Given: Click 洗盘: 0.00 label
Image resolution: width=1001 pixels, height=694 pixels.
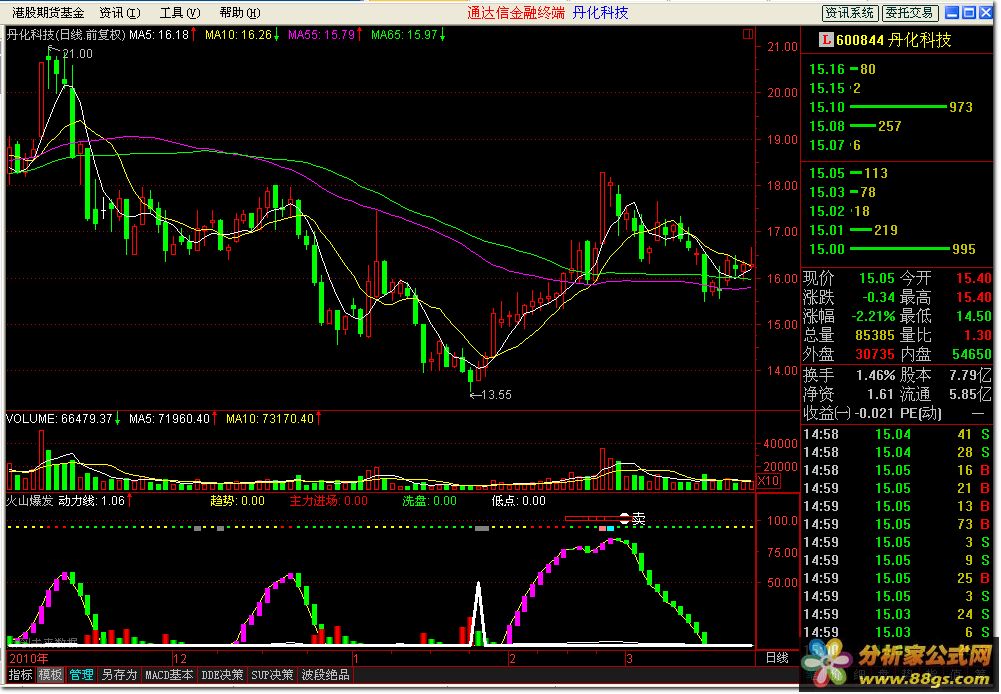Looking at the screenshot, I should [429, 501].
